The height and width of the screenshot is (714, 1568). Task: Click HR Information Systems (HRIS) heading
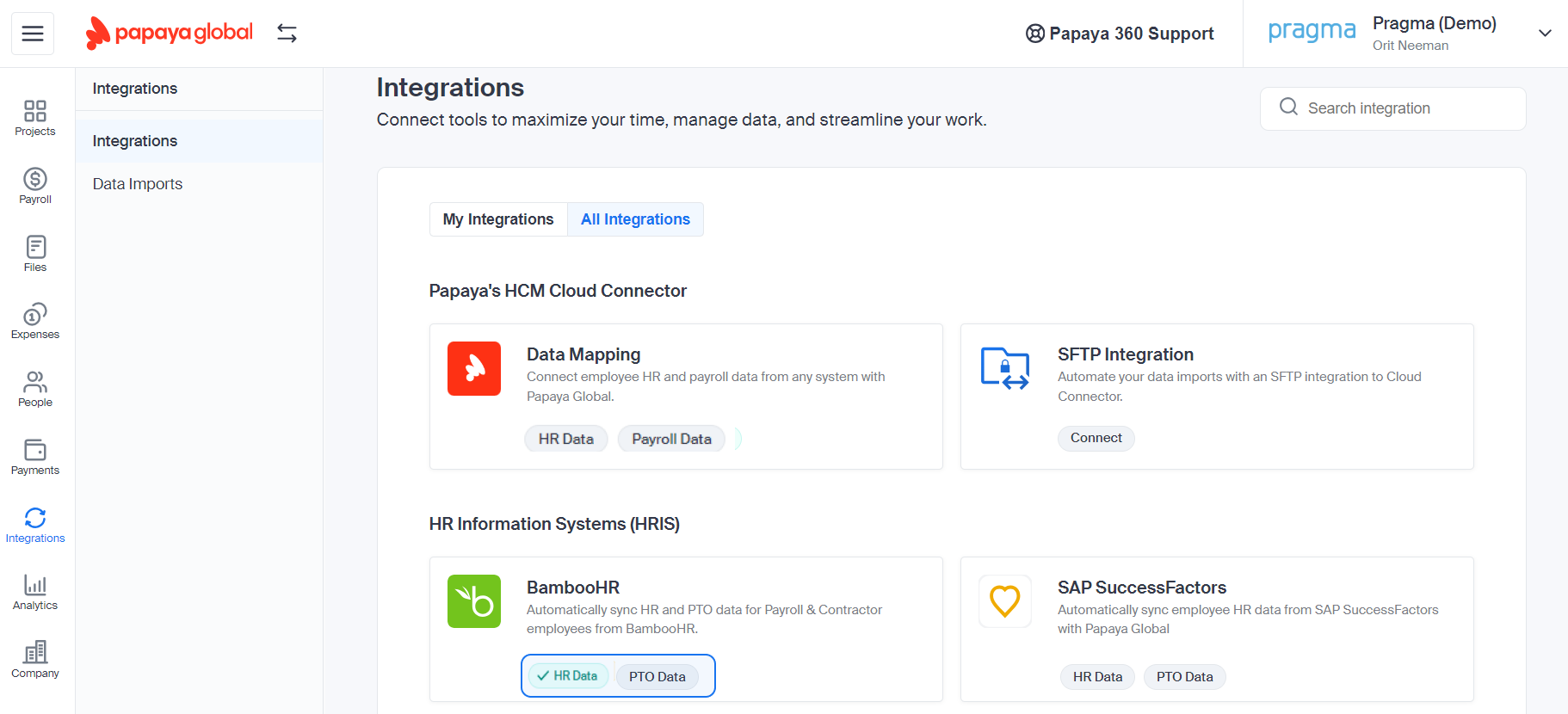554,524
